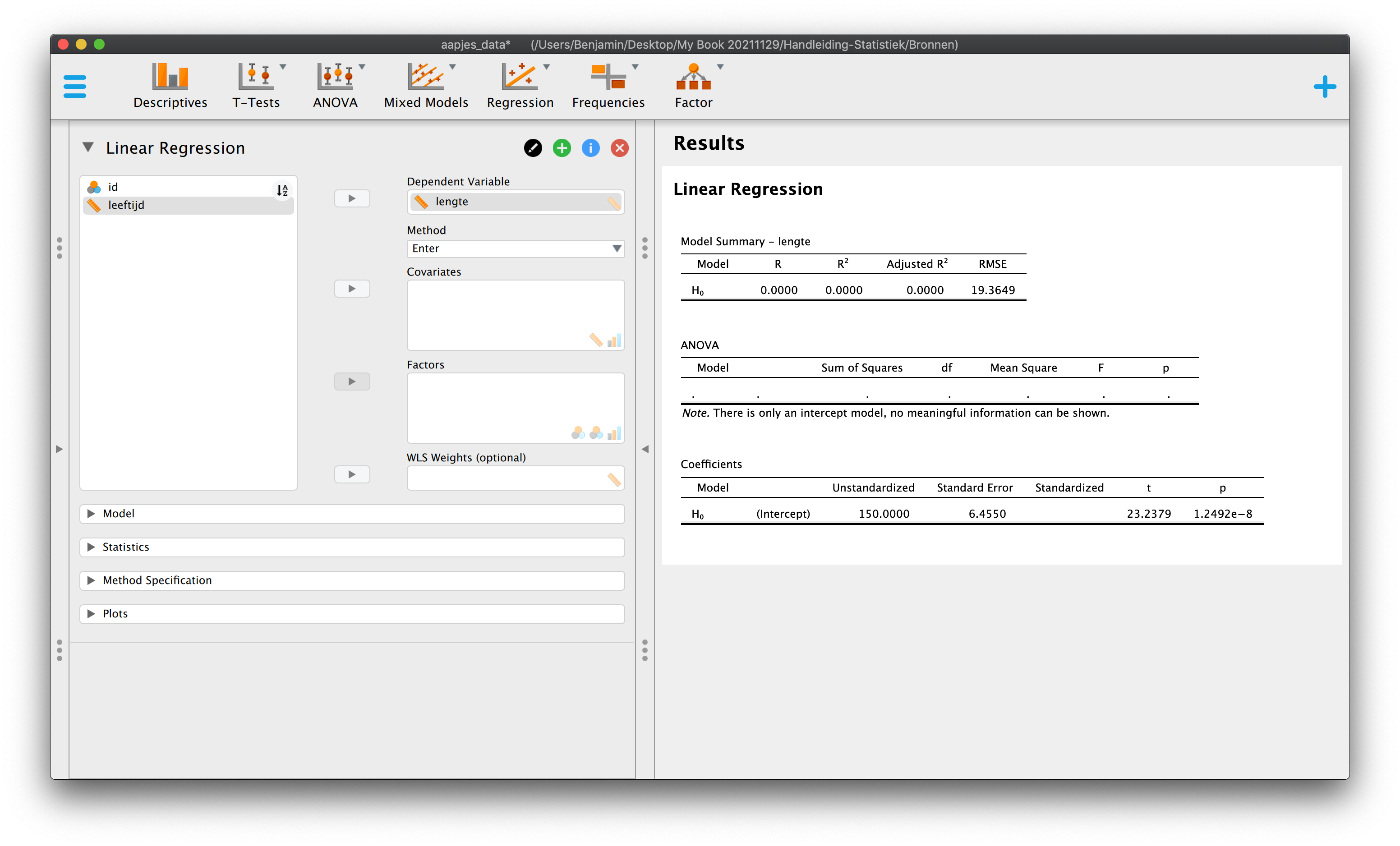This screenshot has height=846, width=1400.
Task: Show the blue info help button
Action: (x=590, y=148)
